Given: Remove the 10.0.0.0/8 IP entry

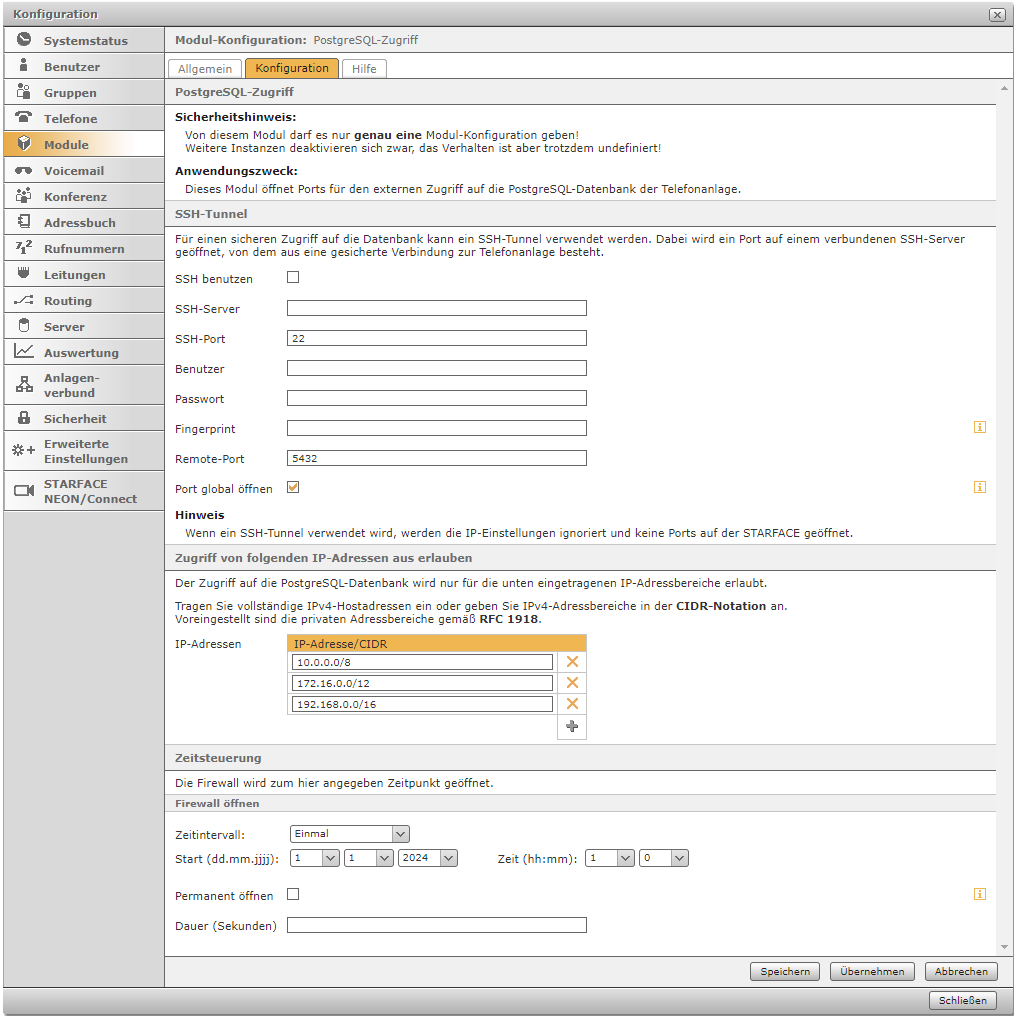Looking at the screenshot, I should coord(572,662).
